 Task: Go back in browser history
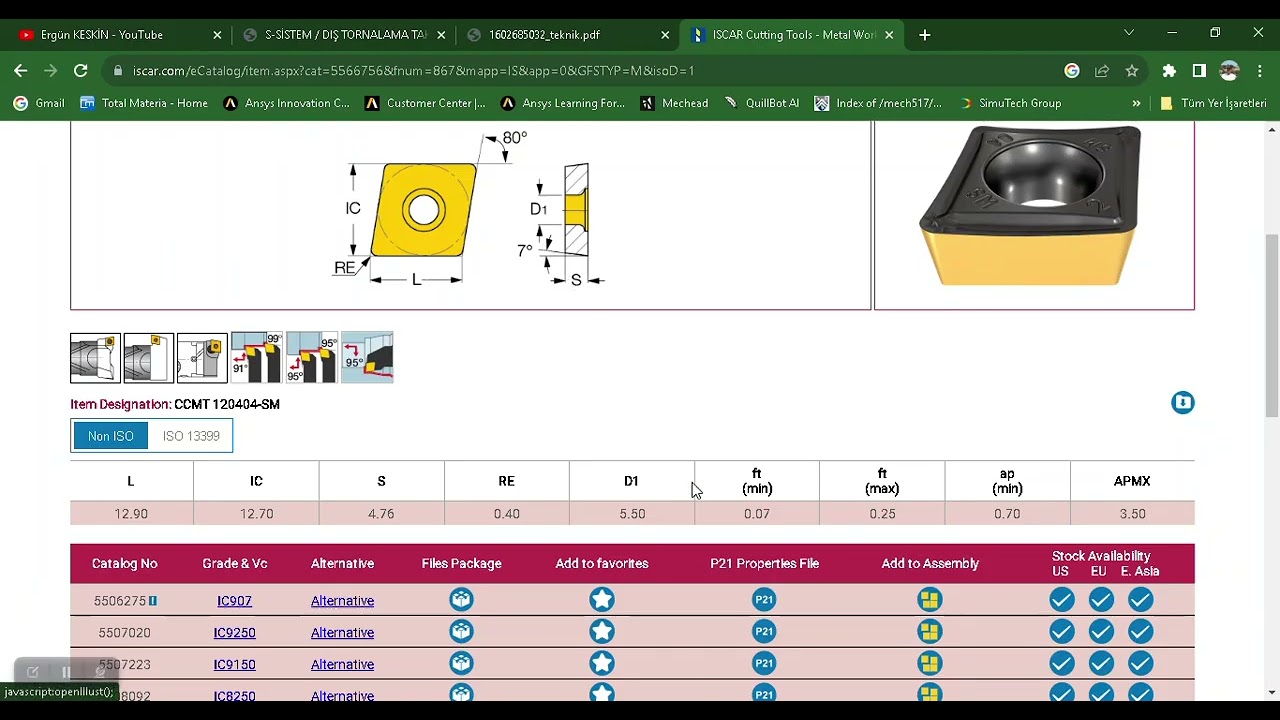point(21,71)
